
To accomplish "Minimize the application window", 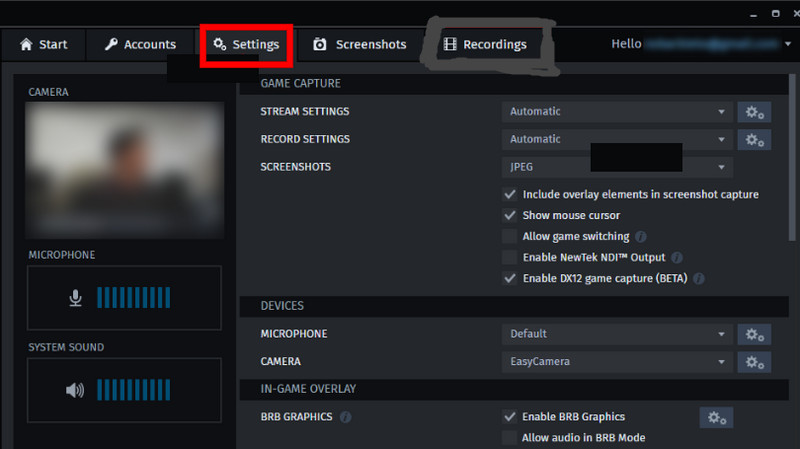I will click(754, 14).
